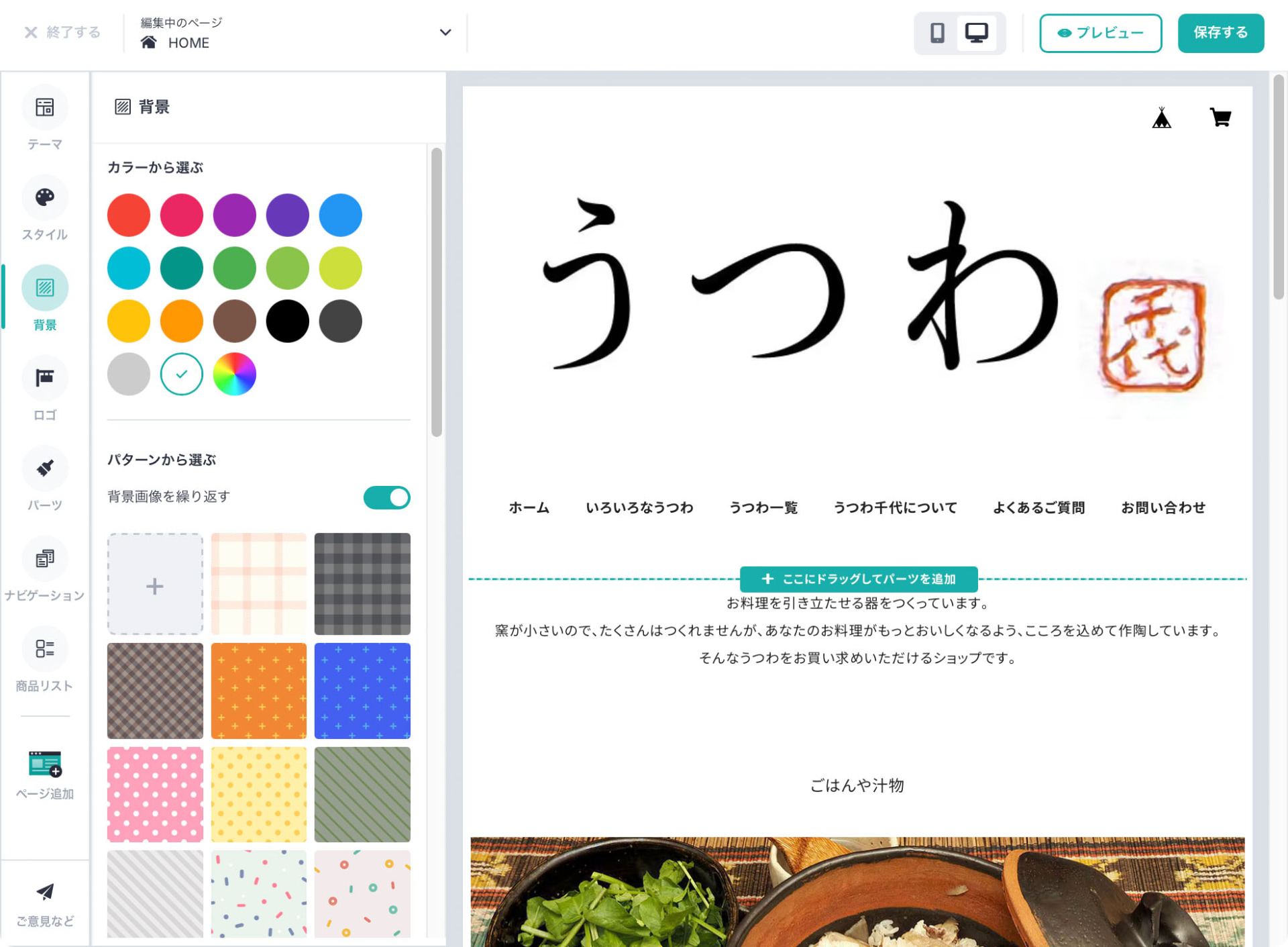Click the 保存する button

tap(1220, 33)
